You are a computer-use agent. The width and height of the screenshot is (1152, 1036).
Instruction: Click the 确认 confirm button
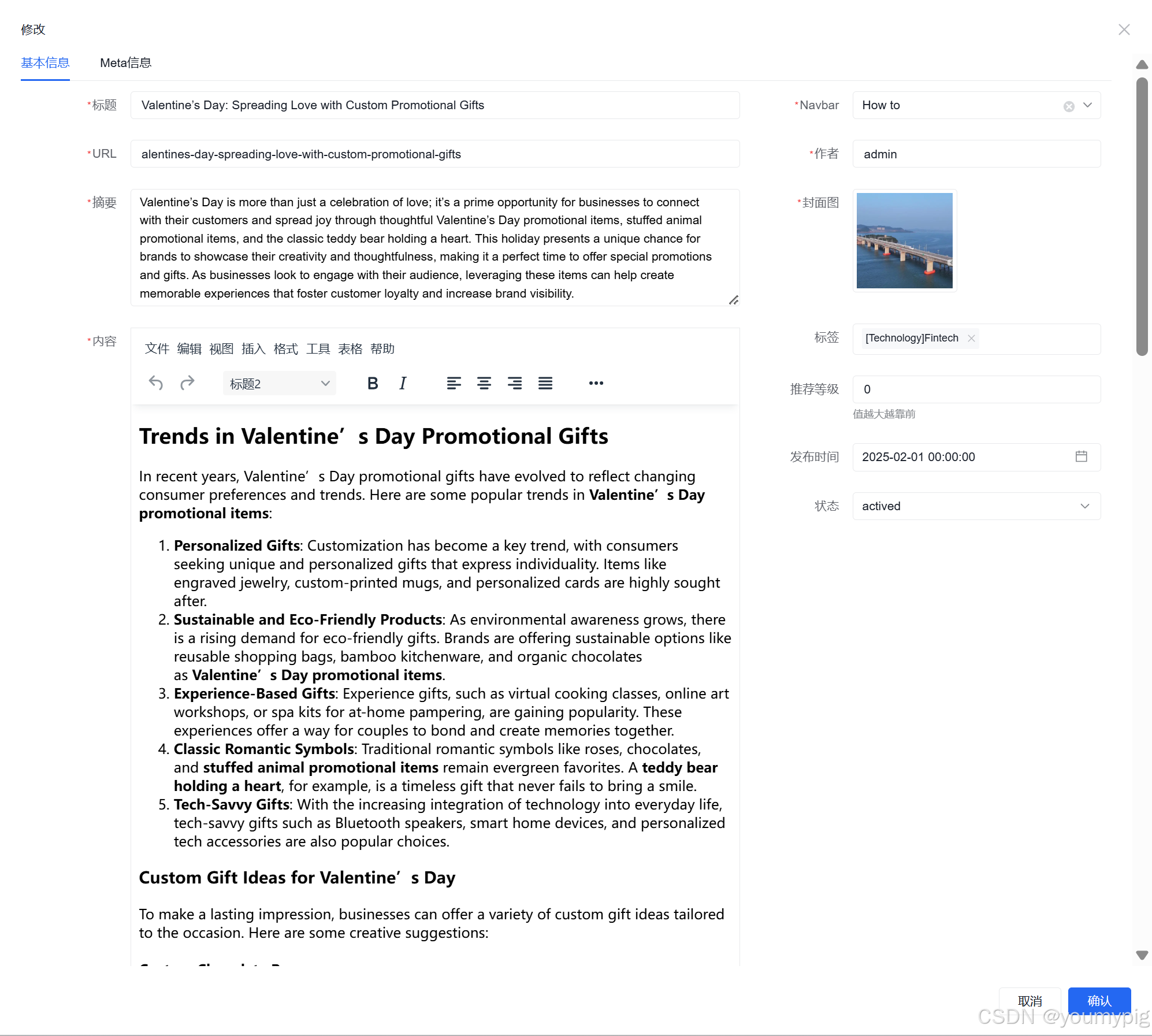[1099, 1001]
